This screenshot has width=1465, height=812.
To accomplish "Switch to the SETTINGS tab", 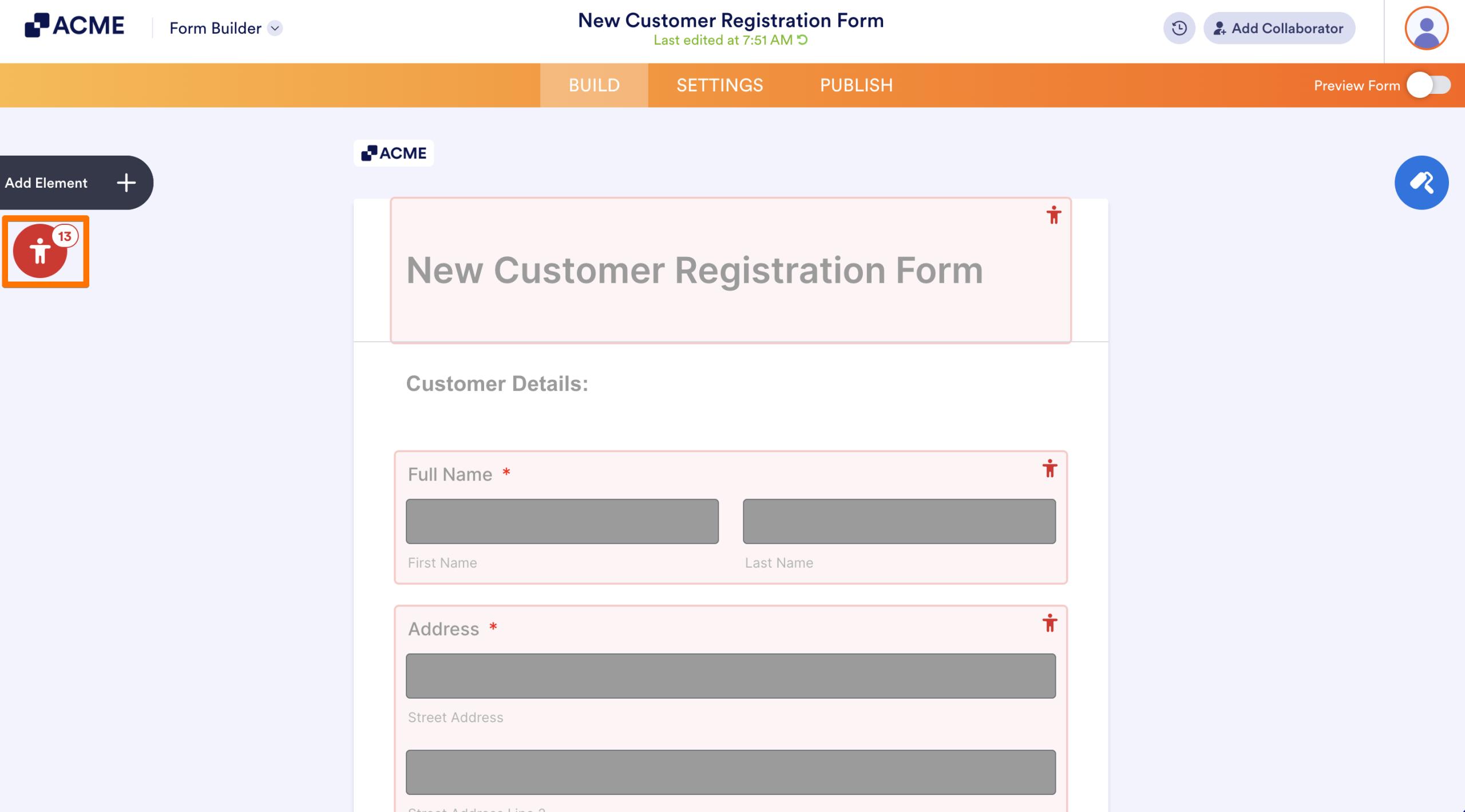I will tap(719, 85).
